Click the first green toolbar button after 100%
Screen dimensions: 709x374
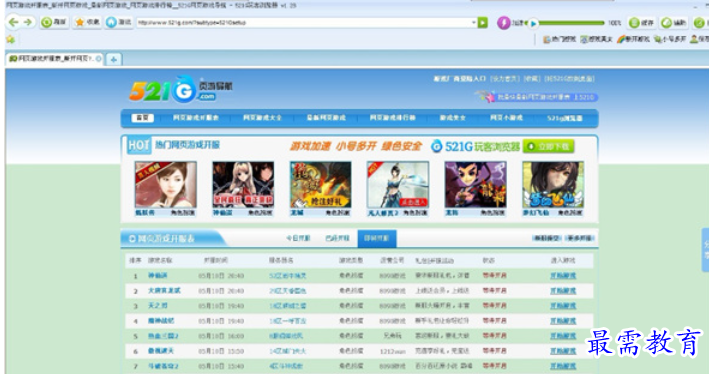[x=642, y=22]
